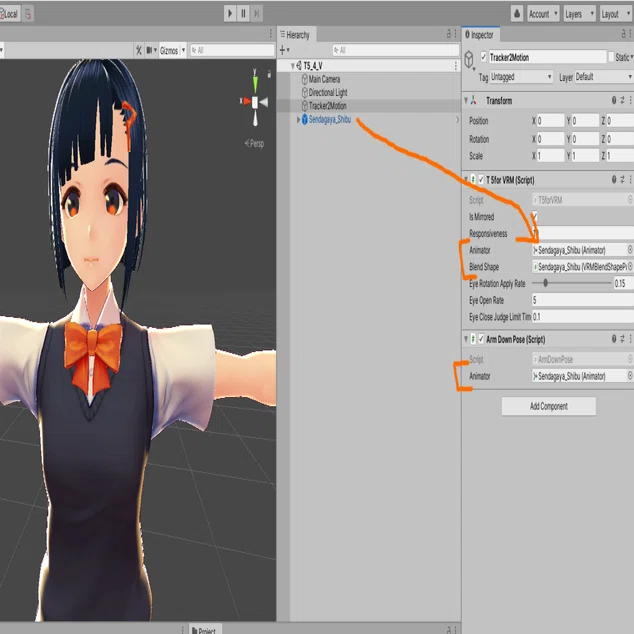Open the Layers dropdown
Screen dimensions: 634x634
pyautogui.click(x=579, y=14)
